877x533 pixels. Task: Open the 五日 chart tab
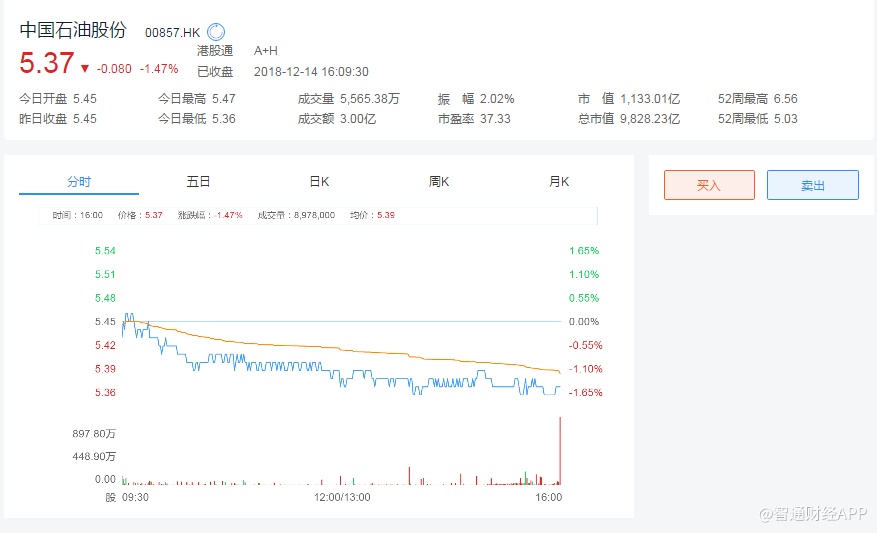tap(199, 182)
